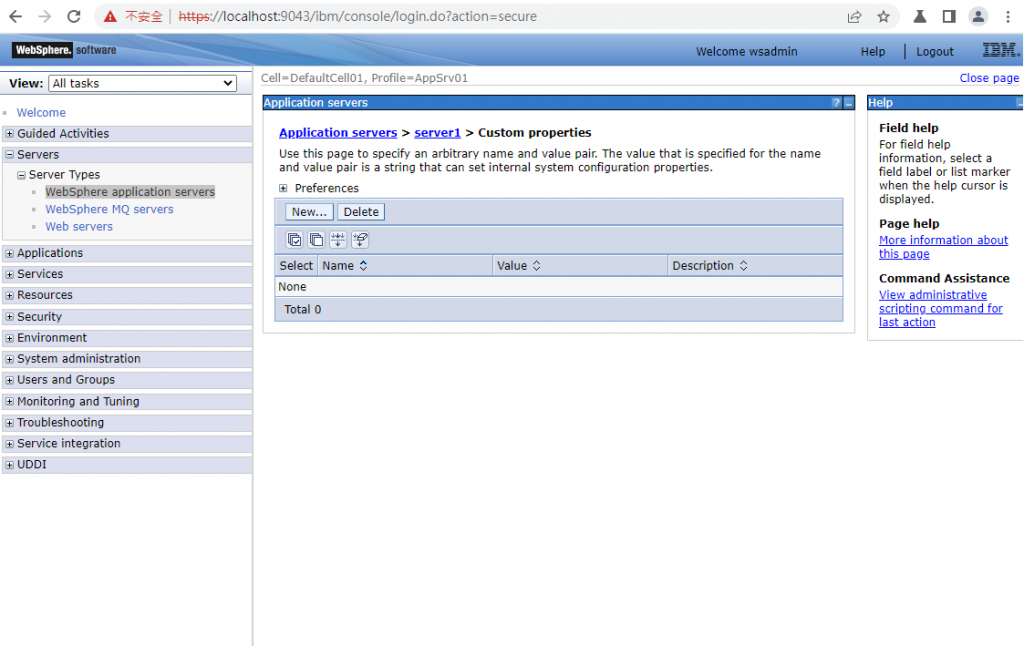Click the Delete button
This screenshot has width=1024, height=646.
coord(361,212)
